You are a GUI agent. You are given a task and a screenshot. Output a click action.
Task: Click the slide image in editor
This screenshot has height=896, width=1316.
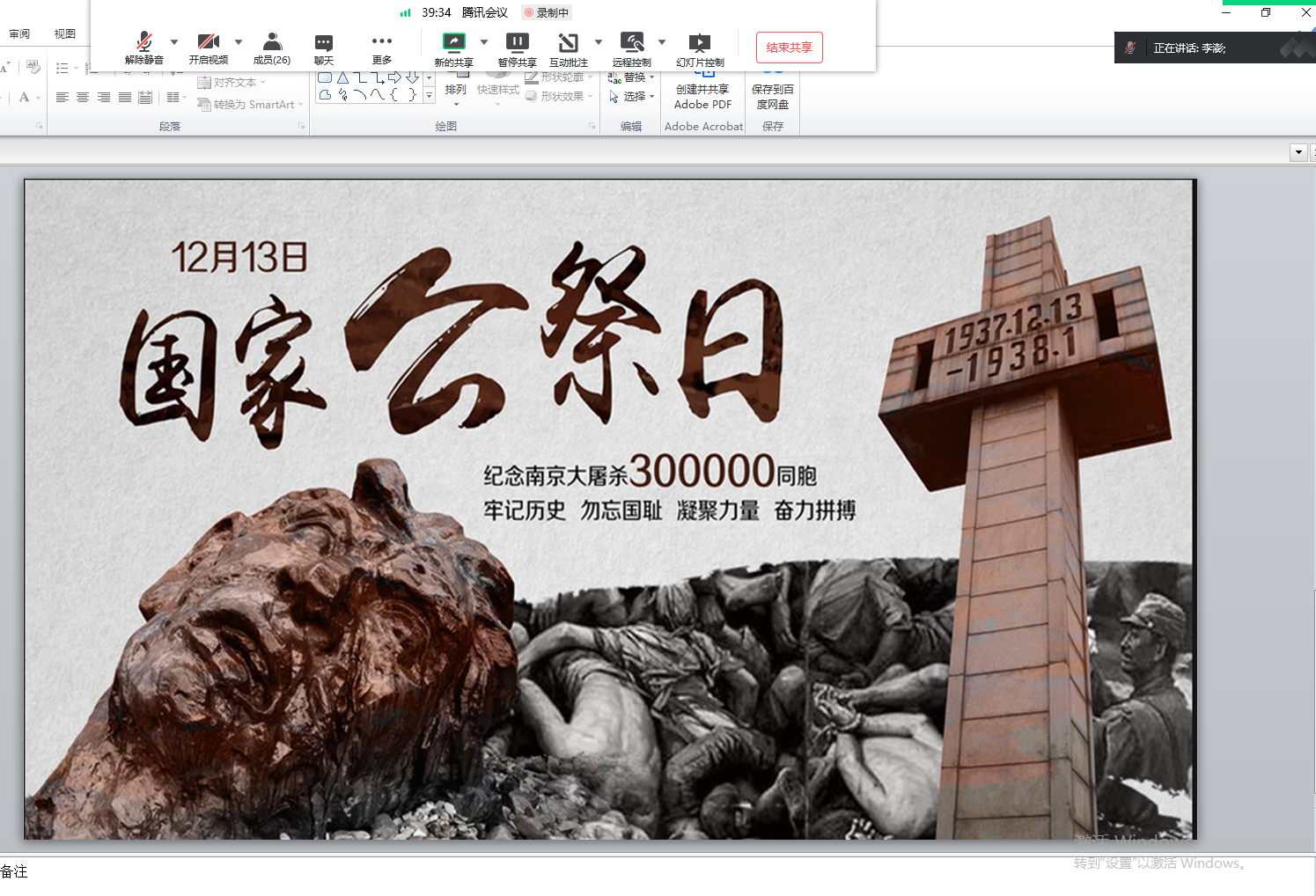(609, 509)
